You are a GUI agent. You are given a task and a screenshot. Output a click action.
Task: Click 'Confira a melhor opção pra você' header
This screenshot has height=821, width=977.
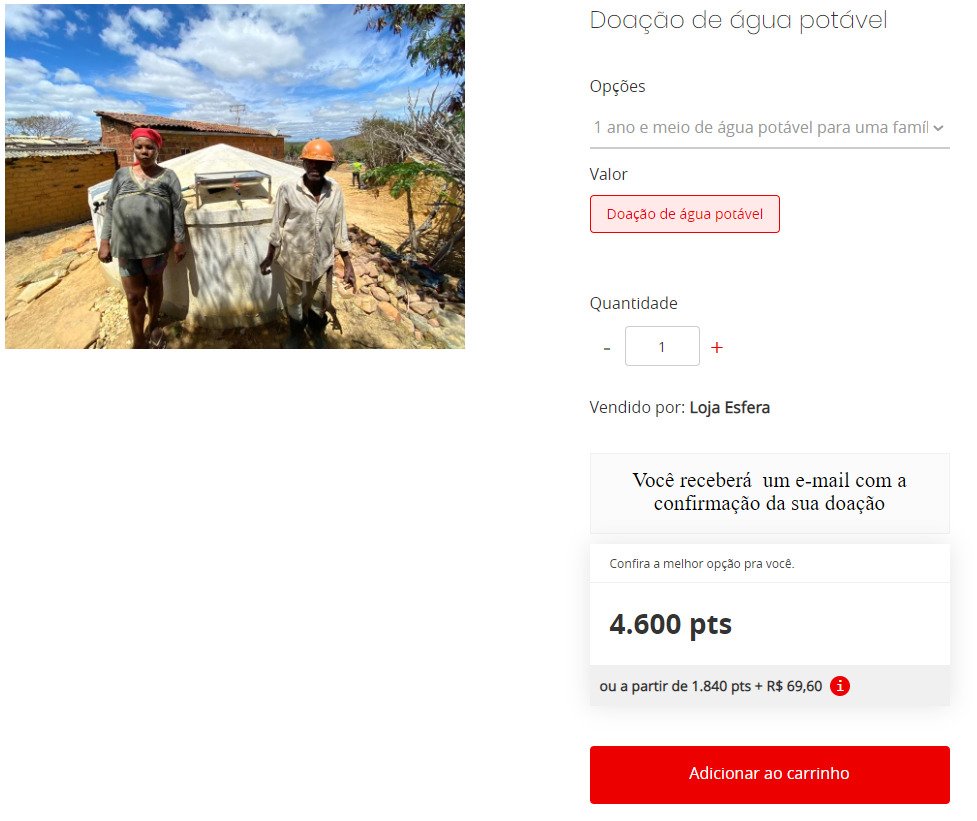click(x=702, y=564)
